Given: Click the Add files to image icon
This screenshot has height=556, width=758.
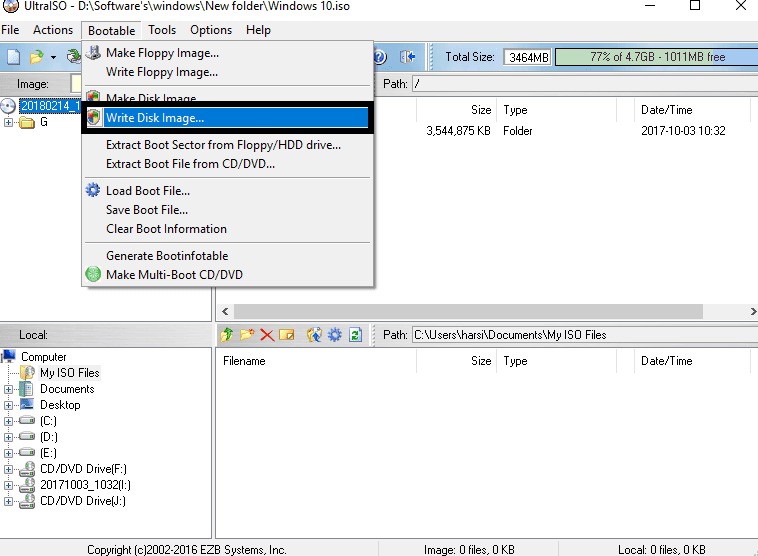Looking at the screenshot, I should [x=314, y=335].
